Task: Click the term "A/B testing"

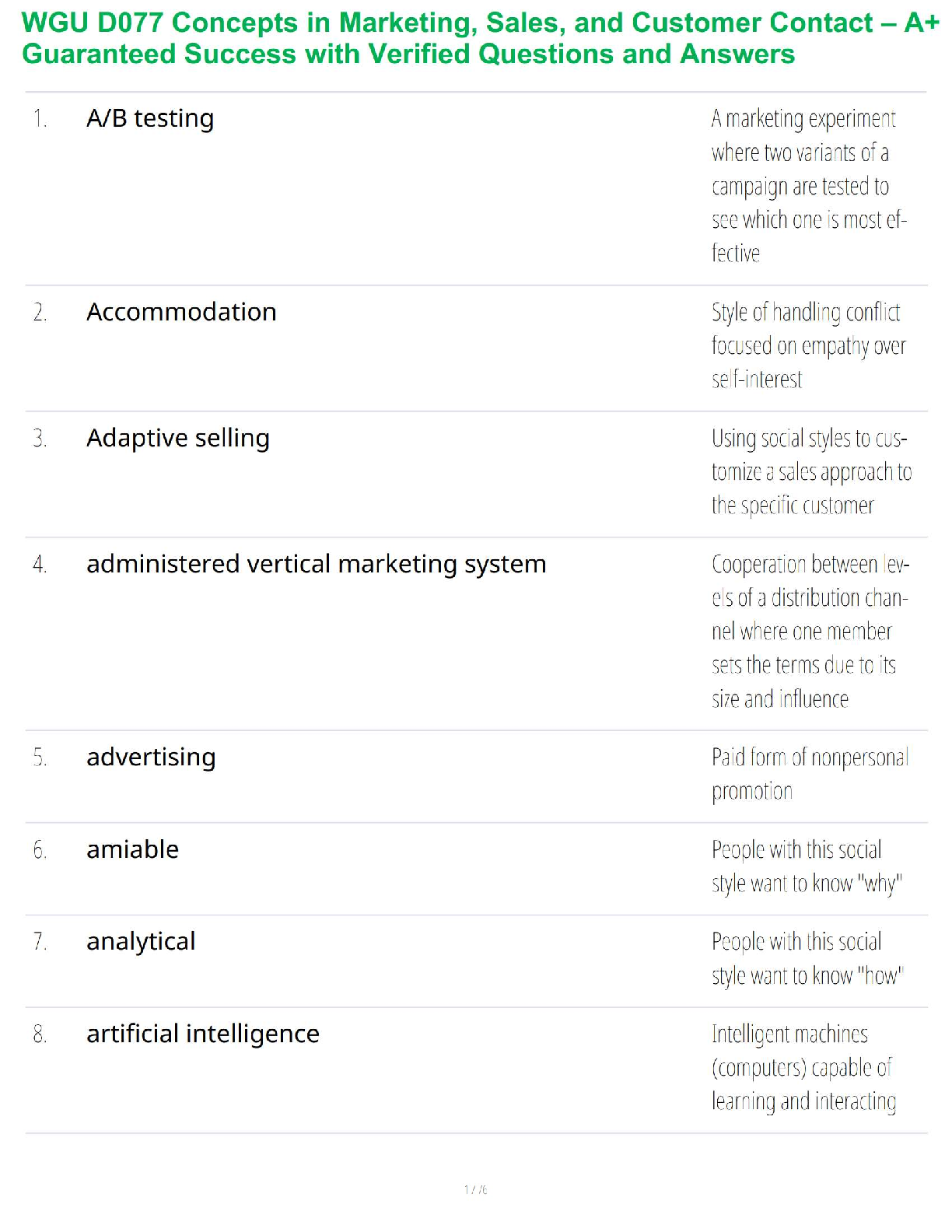Action: 150,118
